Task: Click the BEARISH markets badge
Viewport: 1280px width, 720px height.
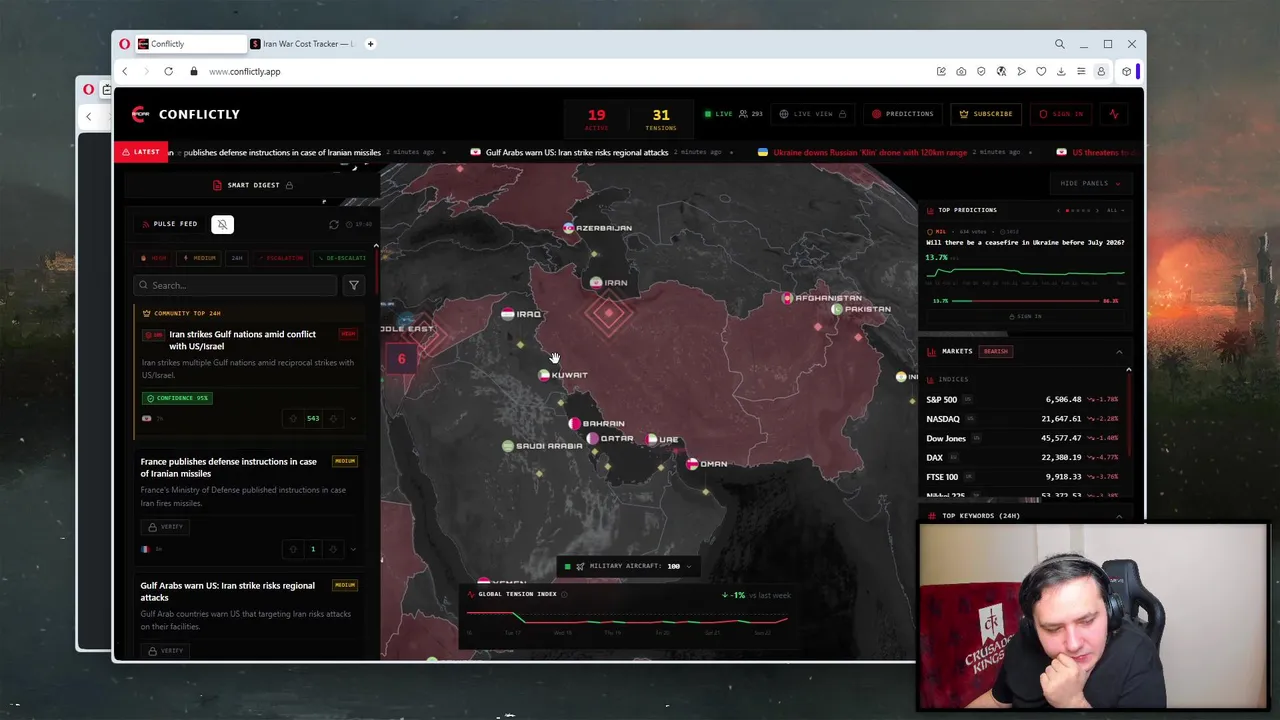Action: (x=996, y=352)
